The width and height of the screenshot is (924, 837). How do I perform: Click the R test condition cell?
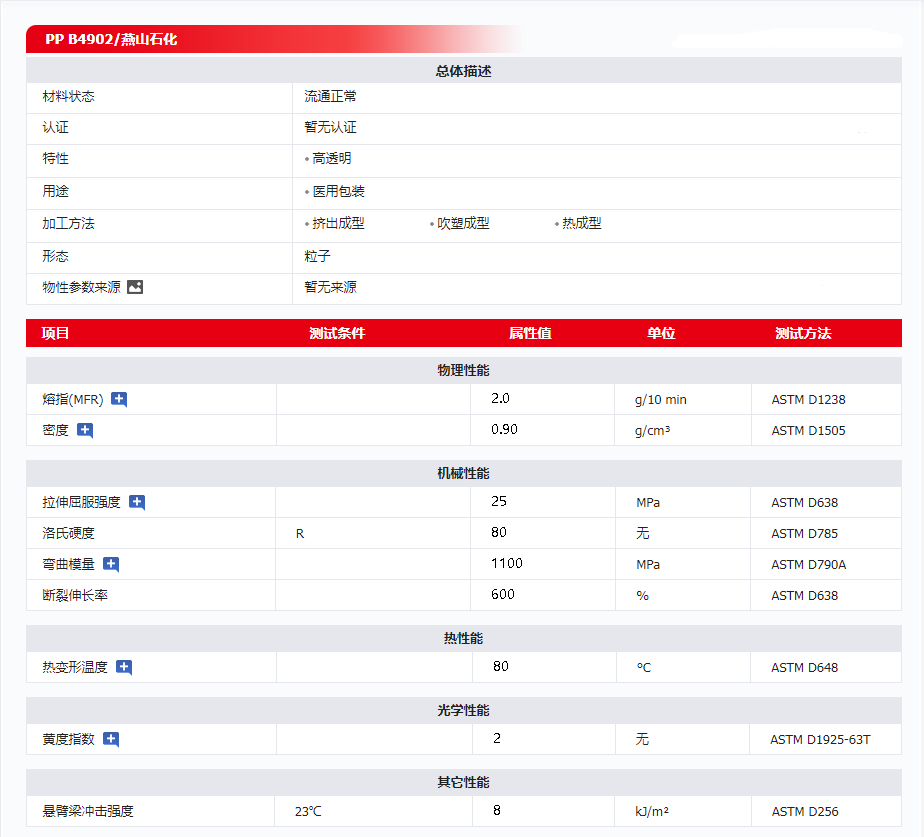[300, 534]
